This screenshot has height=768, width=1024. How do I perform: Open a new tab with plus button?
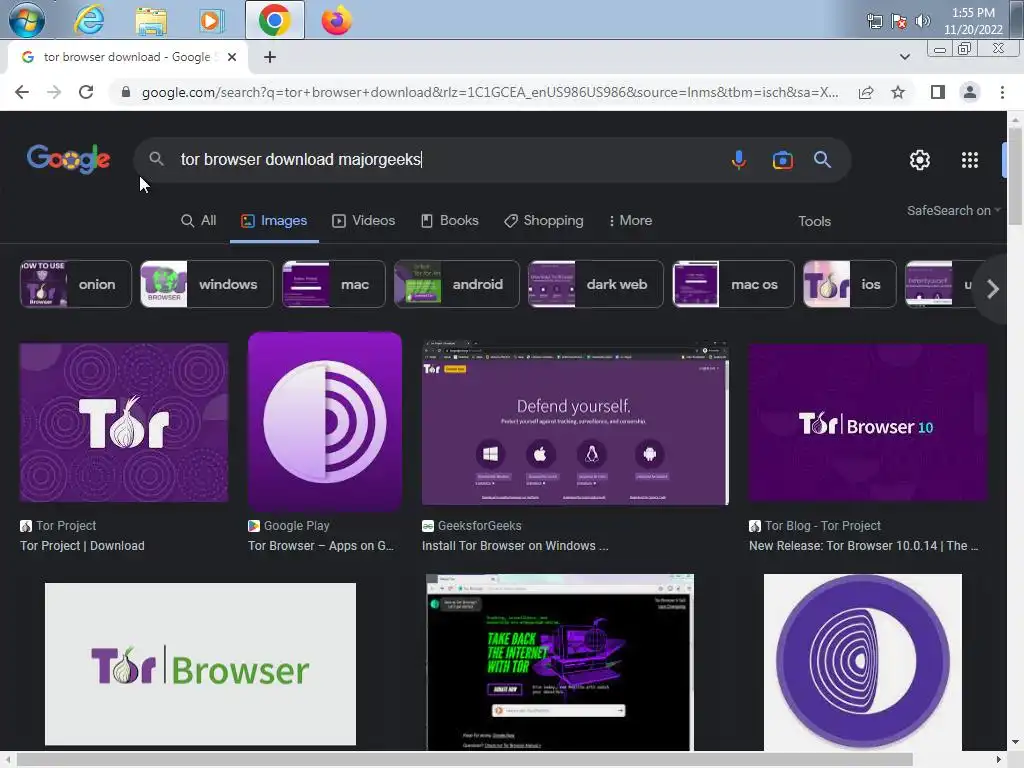[270, 57]
